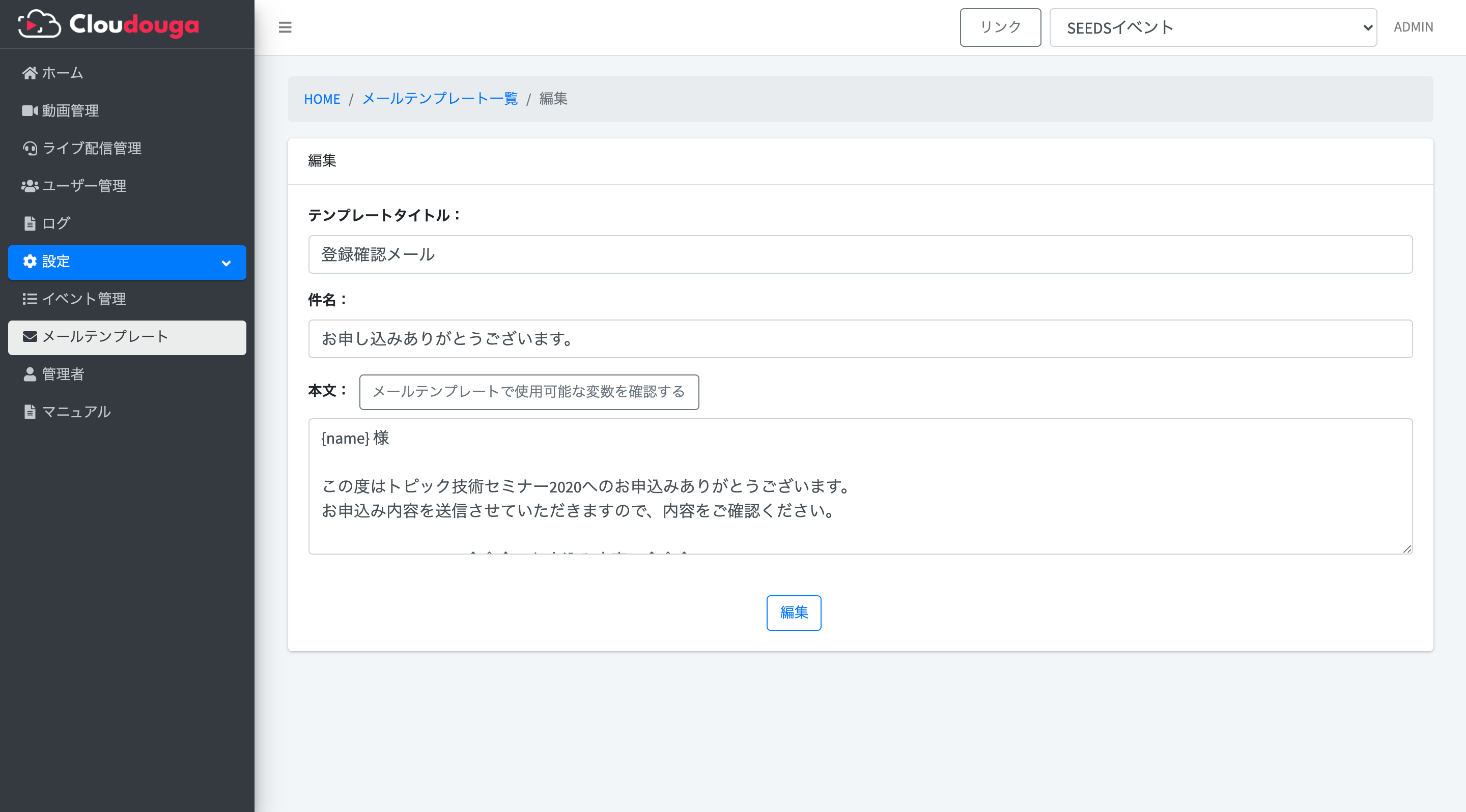Open the SEEDSイベント dropdown
The height and width of the screenshot is (812, 1466).
coord(1212,27)
